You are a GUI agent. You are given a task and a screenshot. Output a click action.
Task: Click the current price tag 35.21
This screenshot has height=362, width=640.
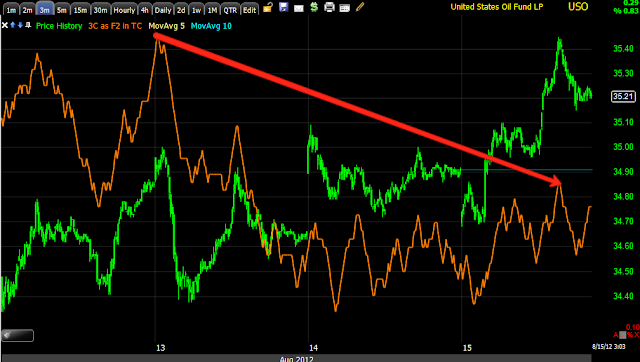(623, 97)
